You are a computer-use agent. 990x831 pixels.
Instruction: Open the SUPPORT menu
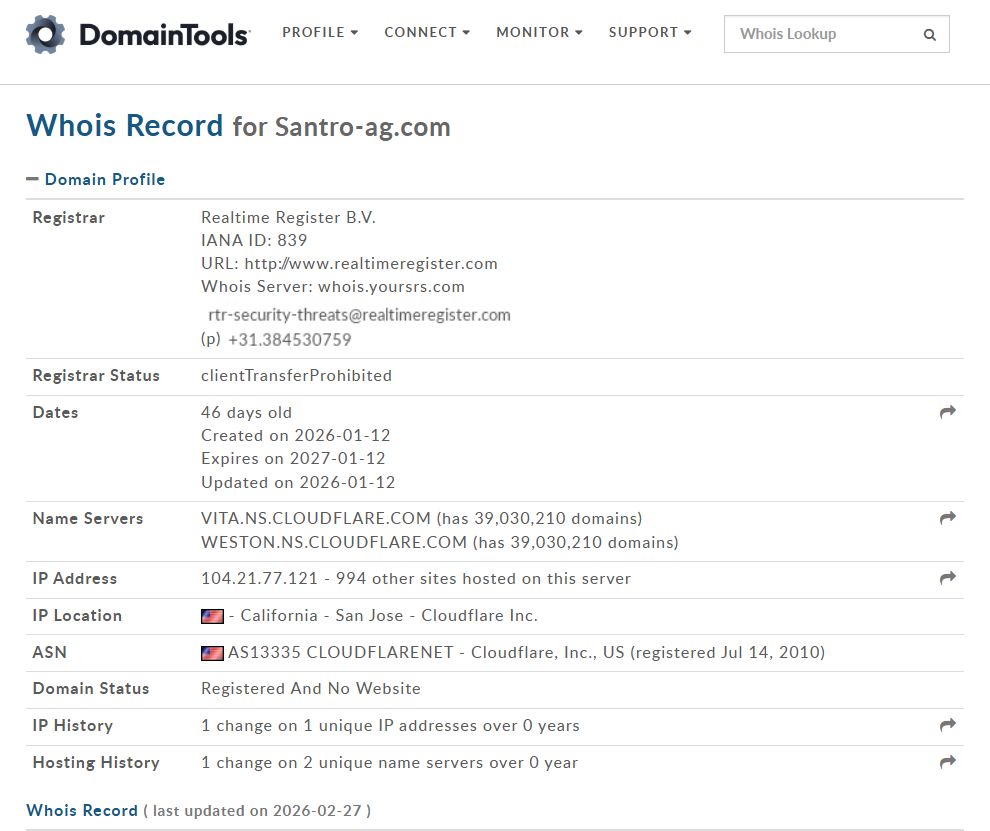click(x=650, y=32)
